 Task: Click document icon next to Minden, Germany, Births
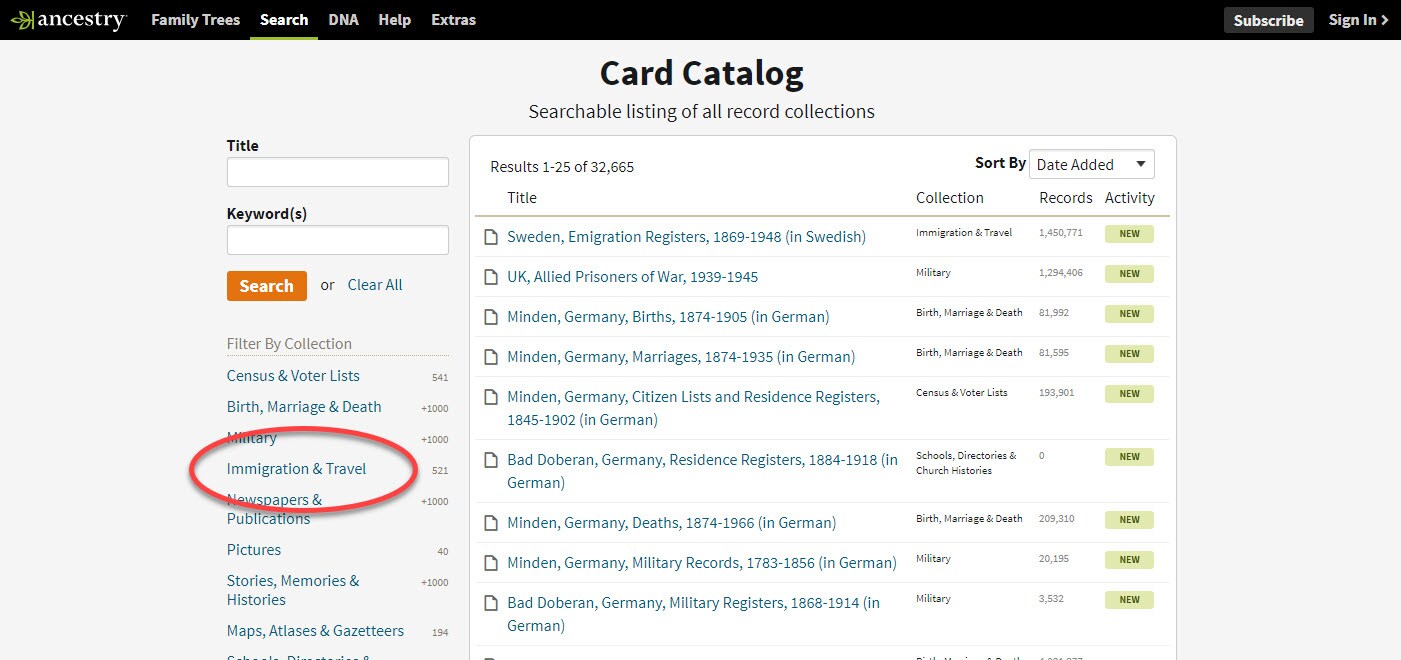(491, 316)
